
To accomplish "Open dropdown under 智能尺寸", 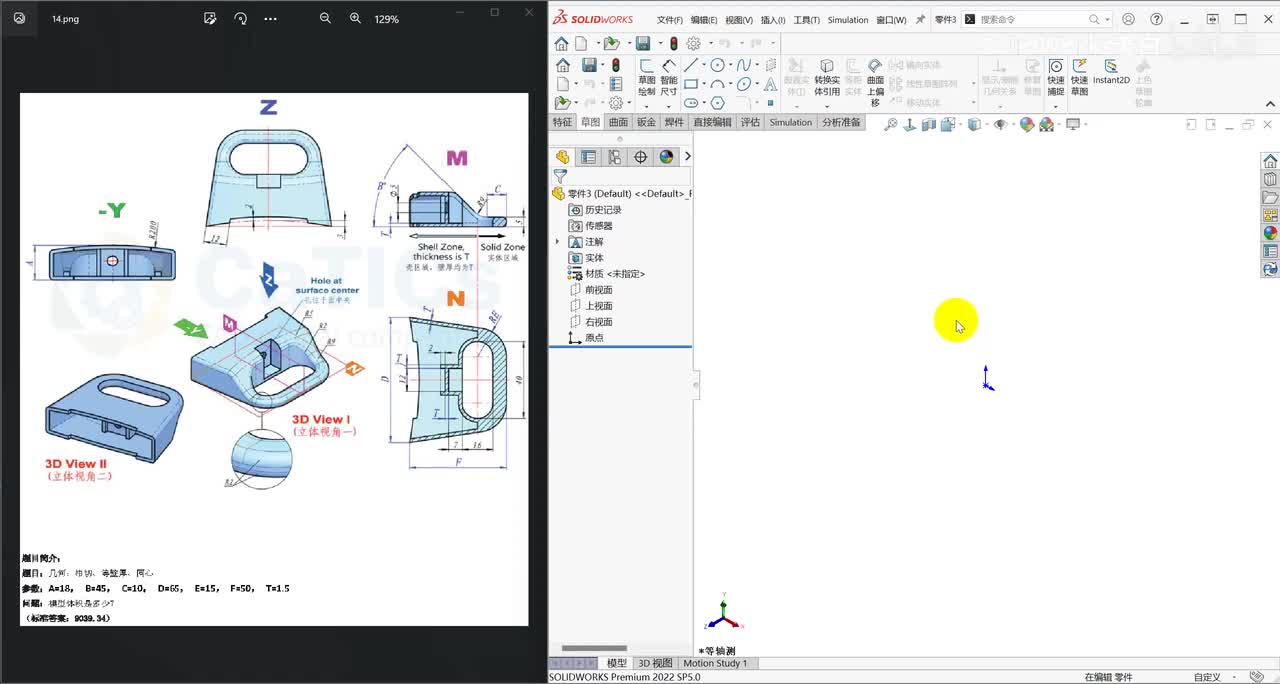I will [669, 105].
